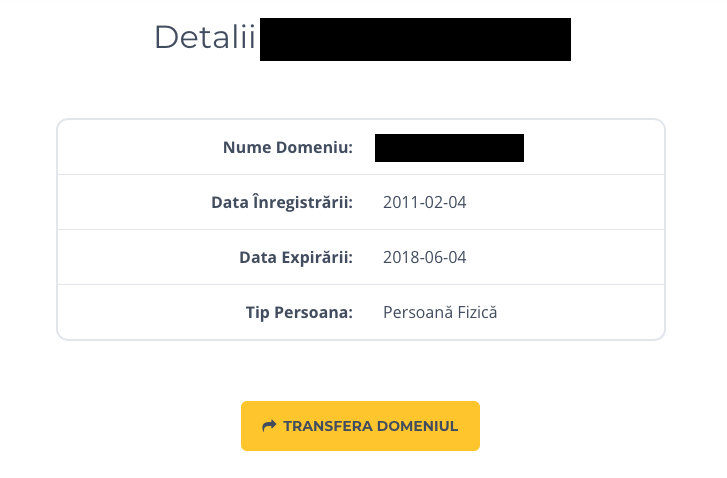
Task: Click the word Înregistrării in the label
Action: 304,203
